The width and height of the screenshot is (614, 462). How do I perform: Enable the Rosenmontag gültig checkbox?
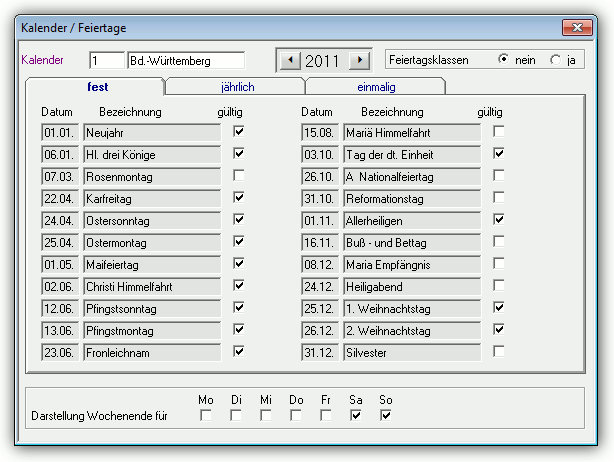238,175
